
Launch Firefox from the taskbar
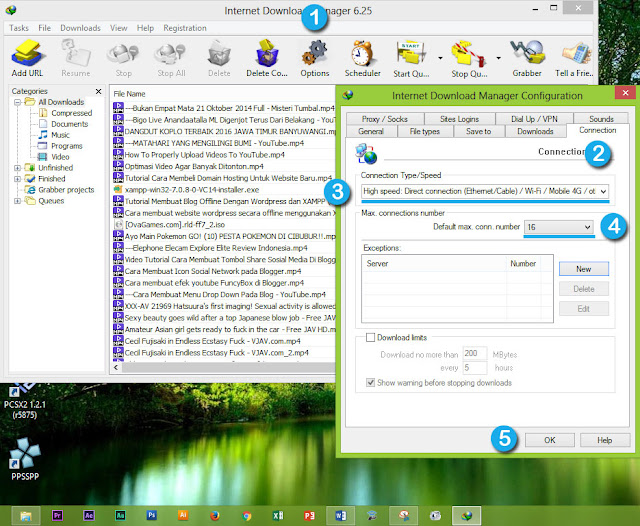[x=215, y=516]
